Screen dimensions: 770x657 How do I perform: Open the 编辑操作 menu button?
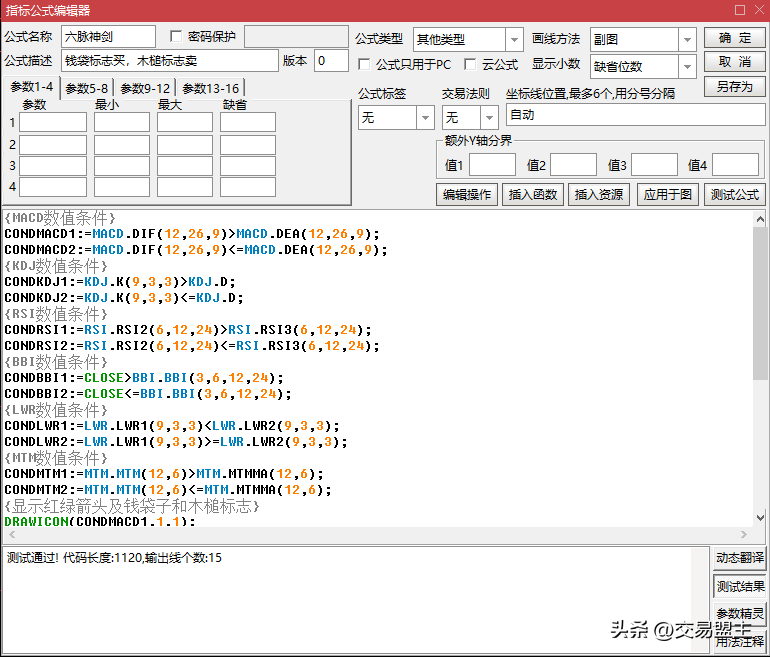[467, 194]
